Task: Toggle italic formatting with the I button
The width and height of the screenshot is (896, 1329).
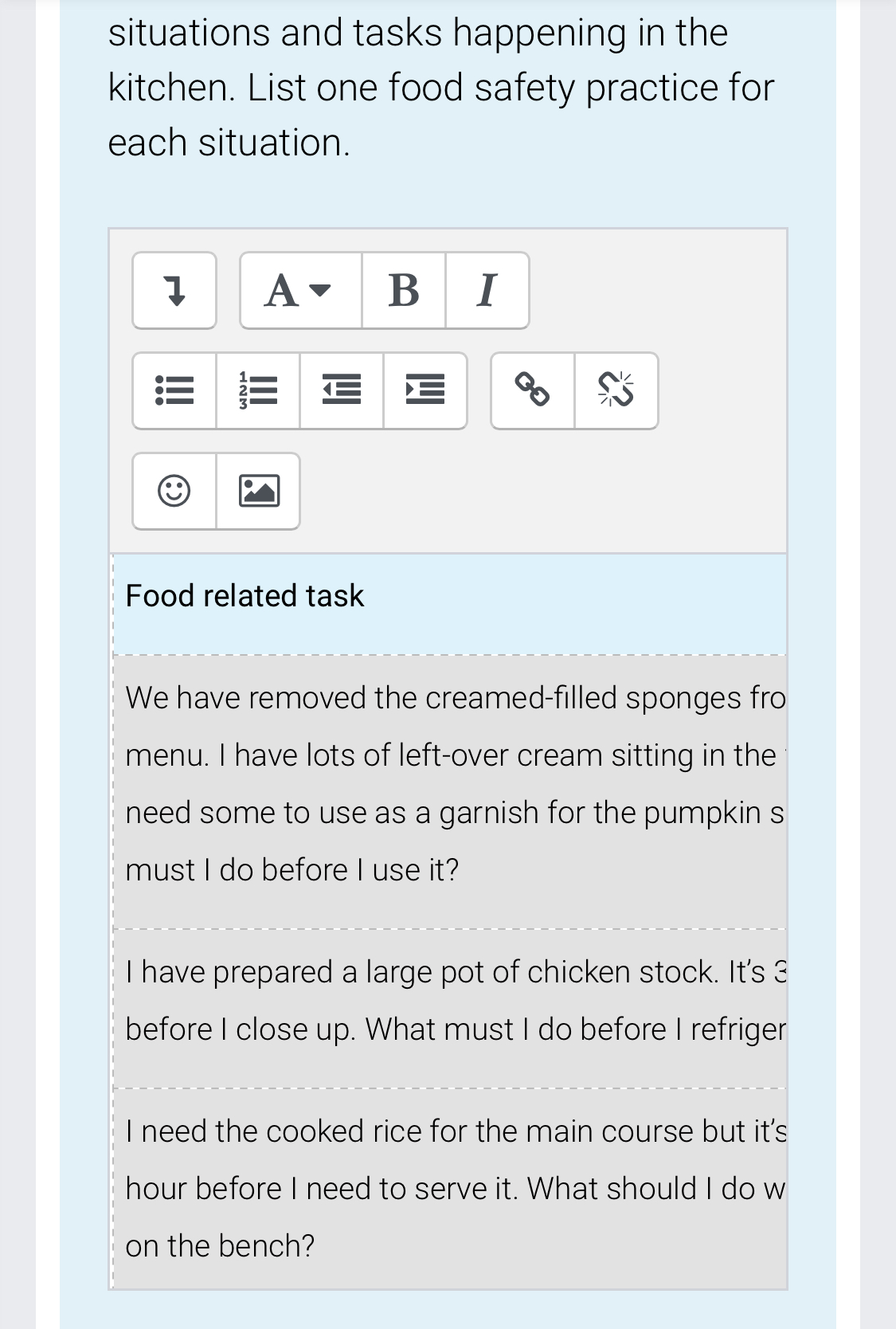Action: (487, 291)
